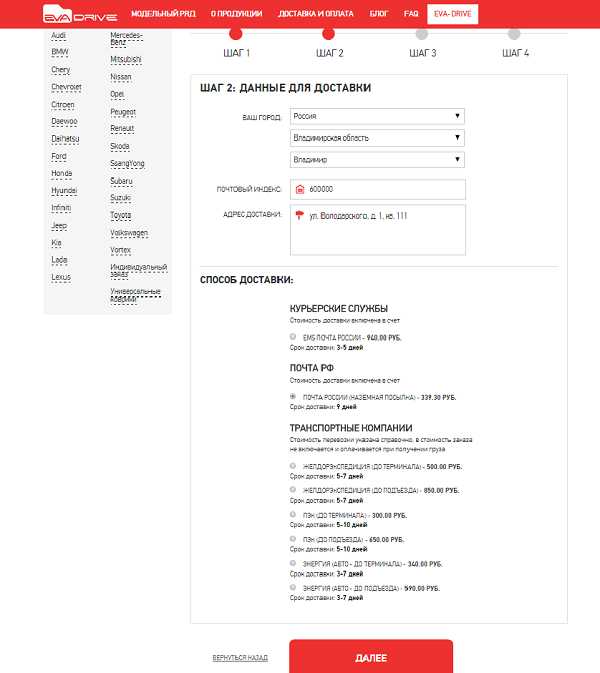This screenshot has width=600, height=673.
Task: Click the house icon in postal index field
Action: (x=299, y=189)
